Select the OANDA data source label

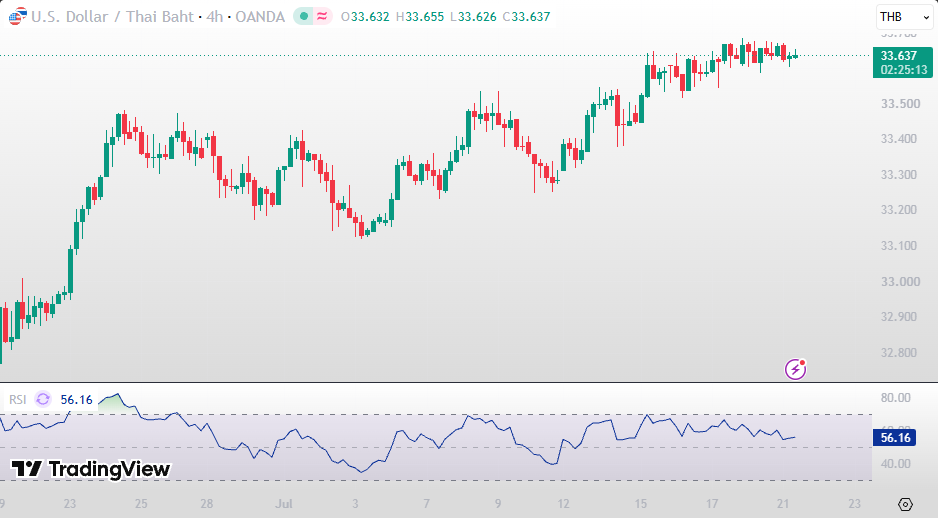tap(260, 17)
